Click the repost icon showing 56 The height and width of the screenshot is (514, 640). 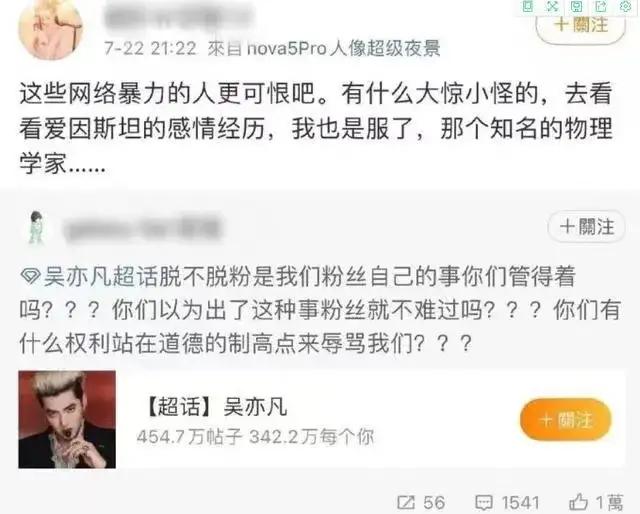pyautogui.click(x=406, y=502)
